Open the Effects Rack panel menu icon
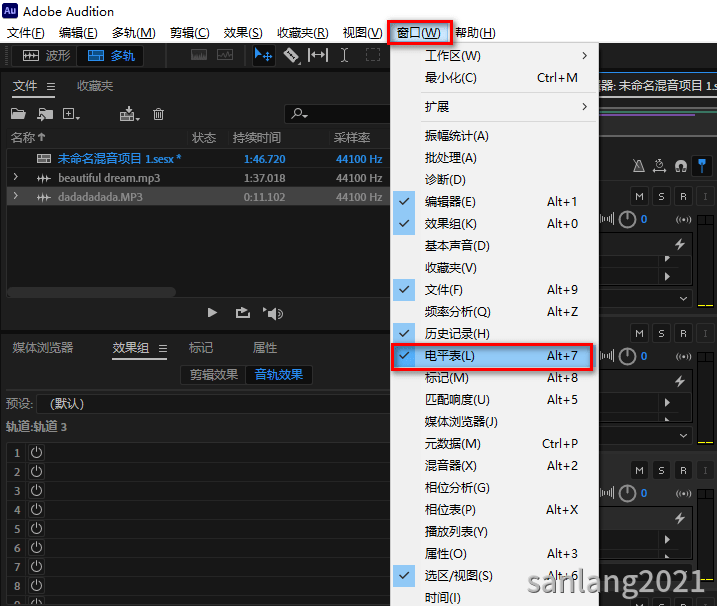717x606 pixels. (163, 349)
